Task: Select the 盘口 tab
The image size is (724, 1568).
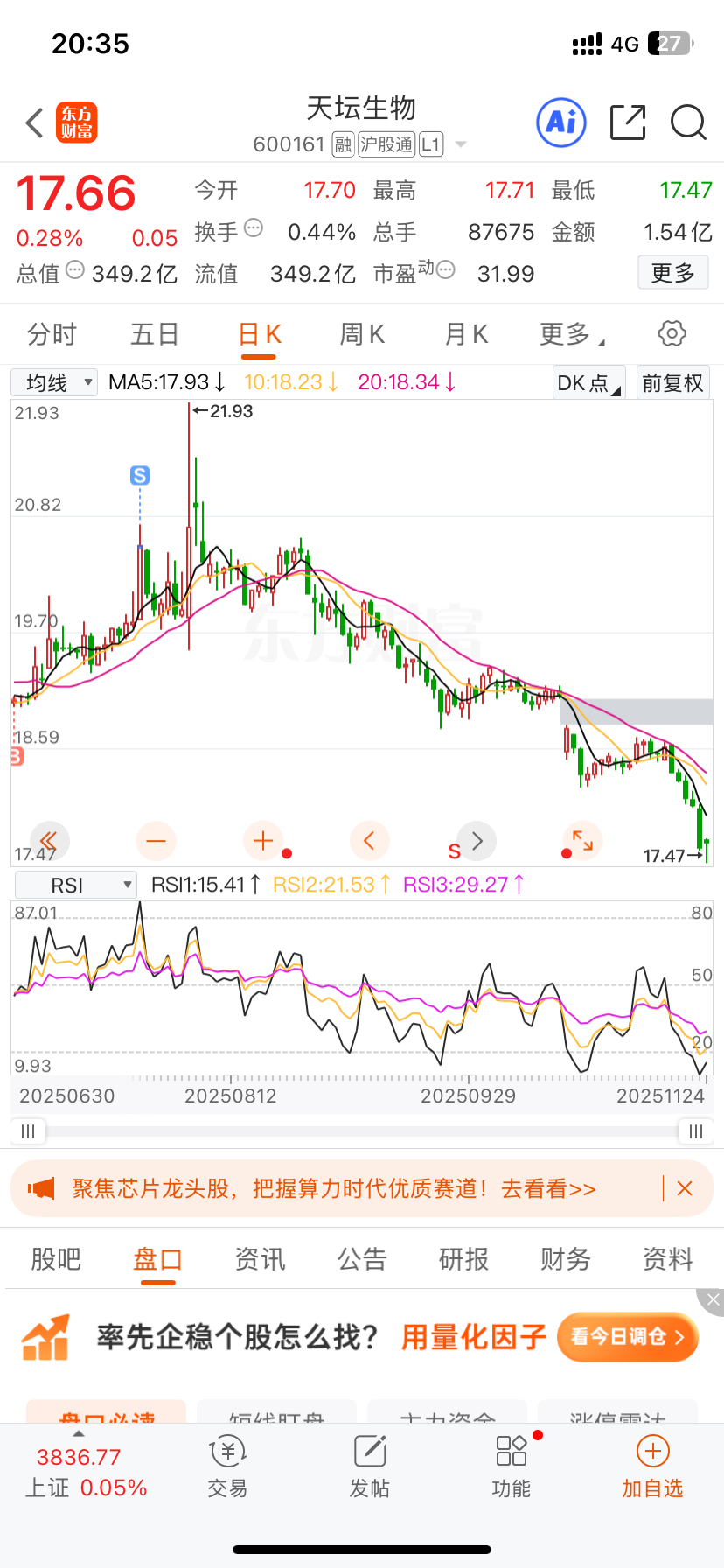Action: tap(157, 1259)
